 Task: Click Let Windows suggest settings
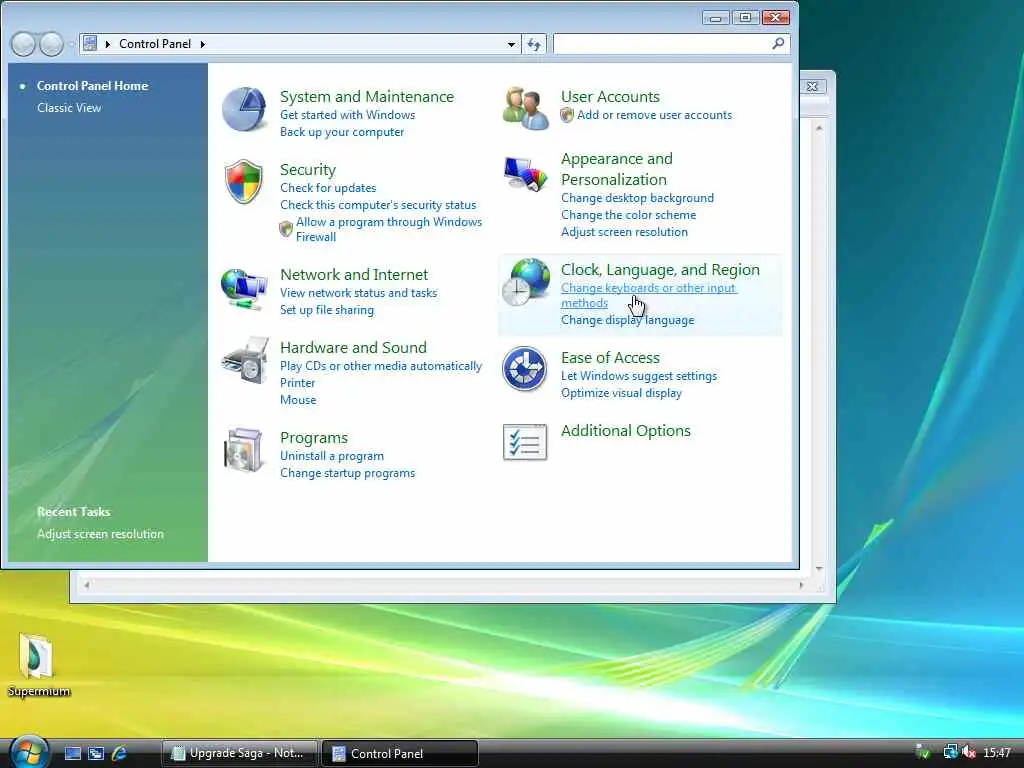[x=638, y=376]
